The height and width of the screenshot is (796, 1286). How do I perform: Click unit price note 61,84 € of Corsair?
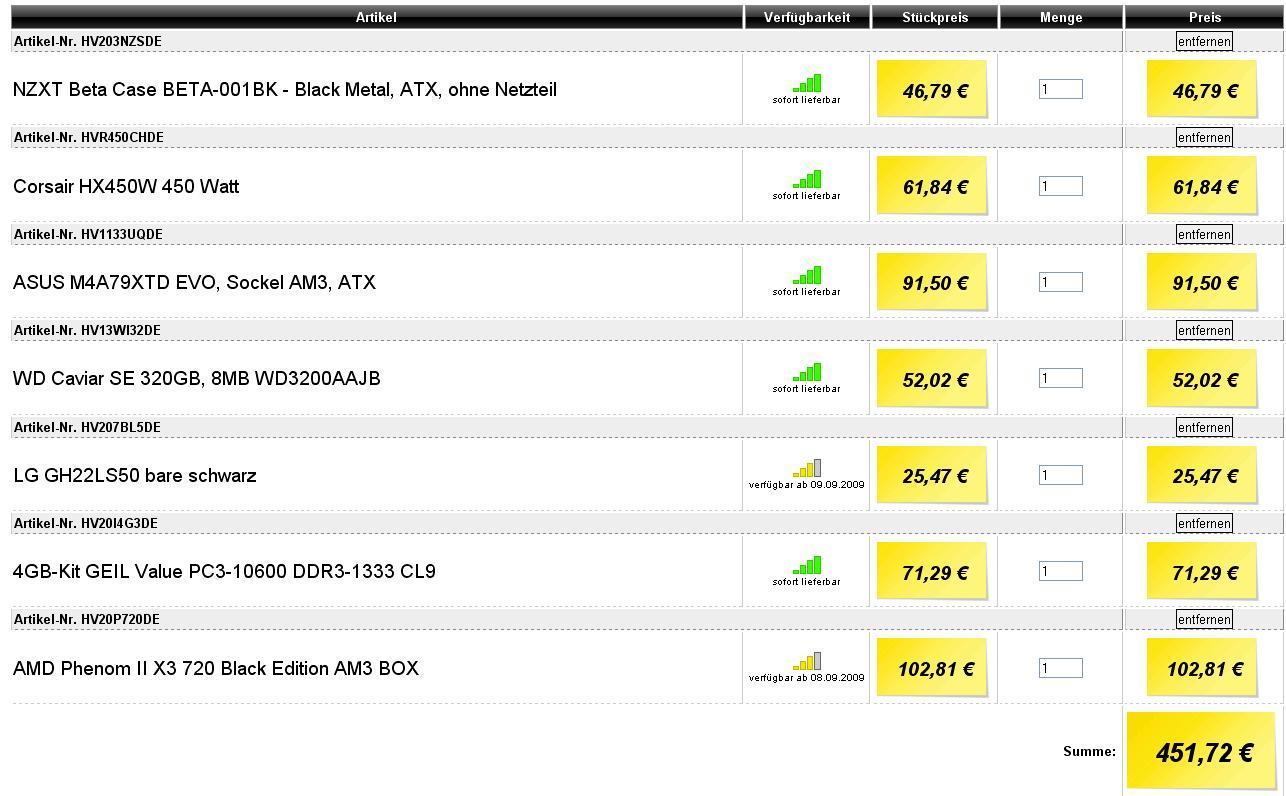(x=932, y=186)
